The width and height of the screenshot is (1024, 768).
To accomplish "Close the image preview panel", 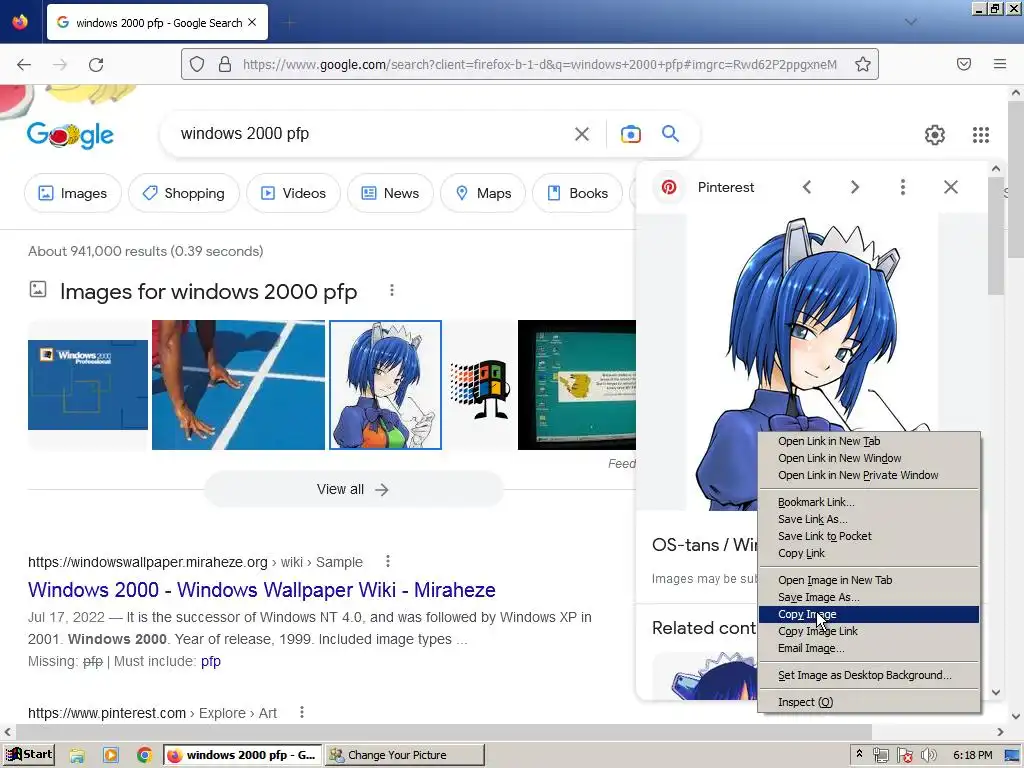I will [x=951, y=187].
